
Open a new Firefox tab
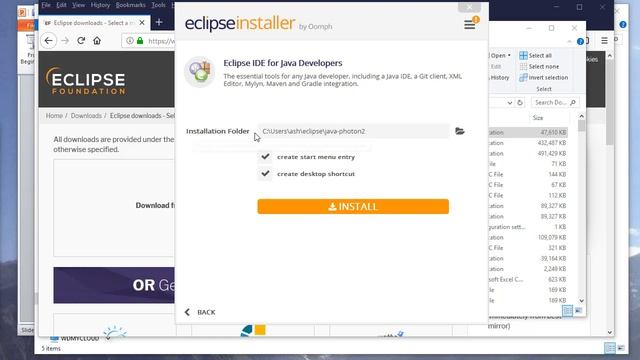159,22
